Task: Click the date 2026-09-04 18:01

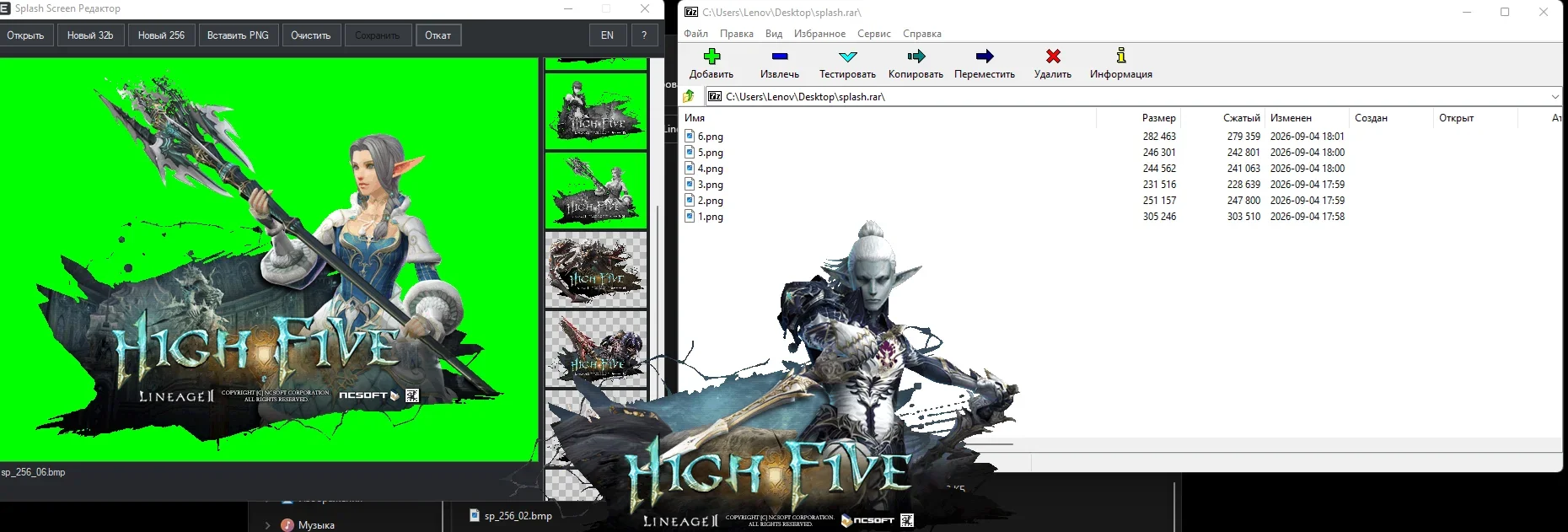Action: pos(1307,137)
